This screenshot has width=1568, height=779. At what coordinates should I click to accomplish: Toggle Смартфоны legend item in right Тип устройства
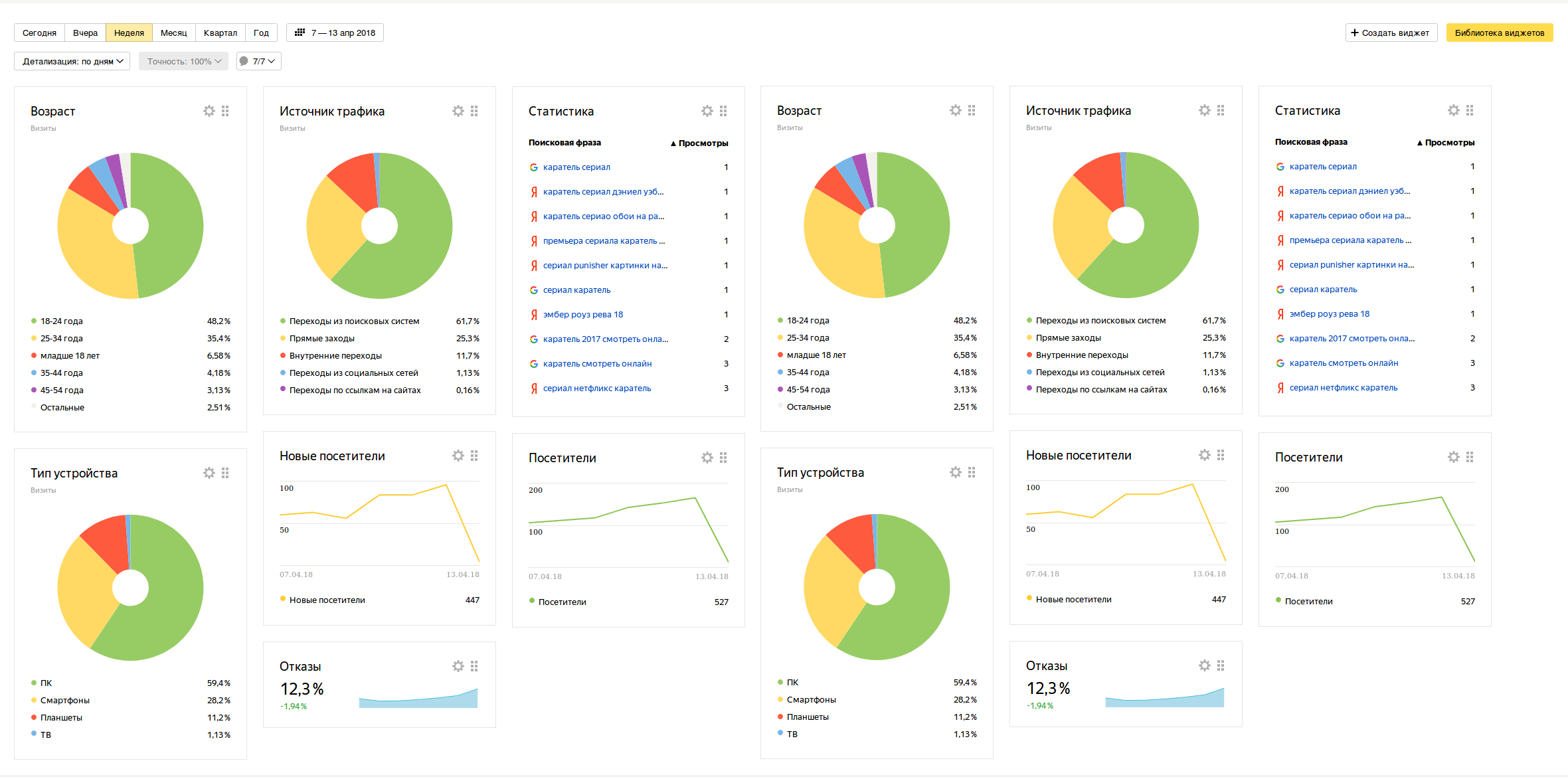point(811,700)
